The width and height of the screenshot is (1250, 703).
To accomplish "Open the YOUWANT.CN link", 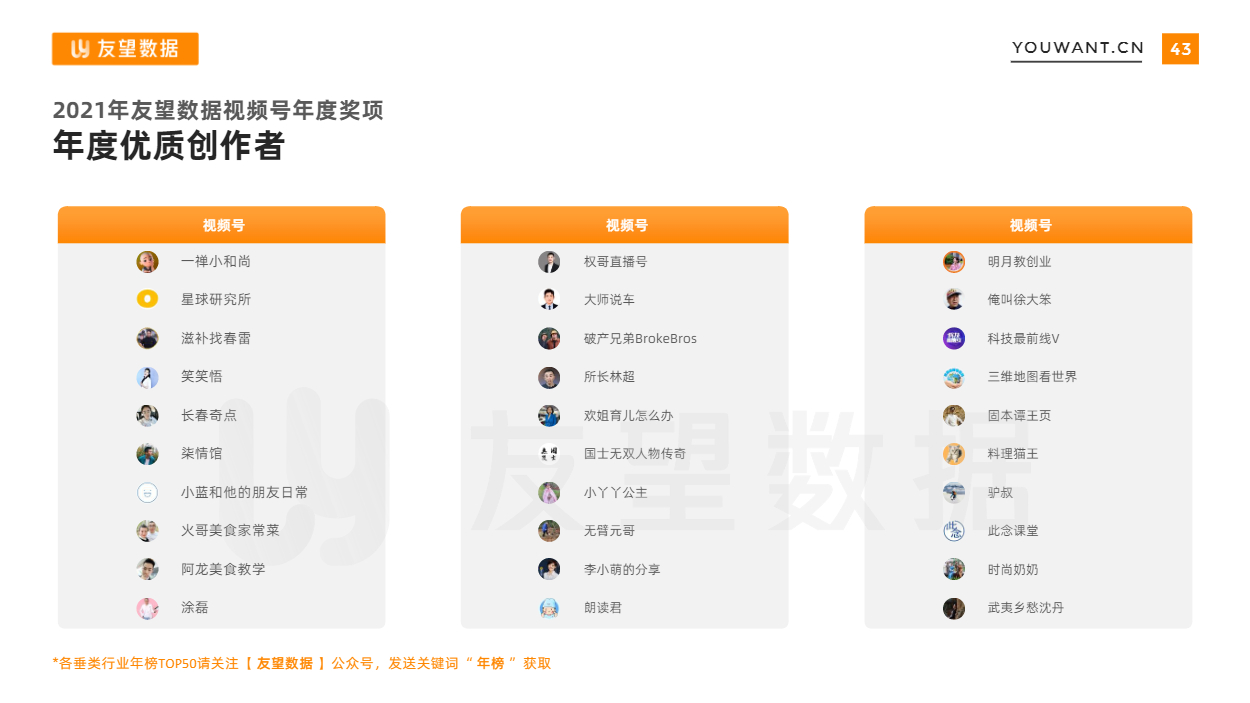I will tap(1077, 48).
